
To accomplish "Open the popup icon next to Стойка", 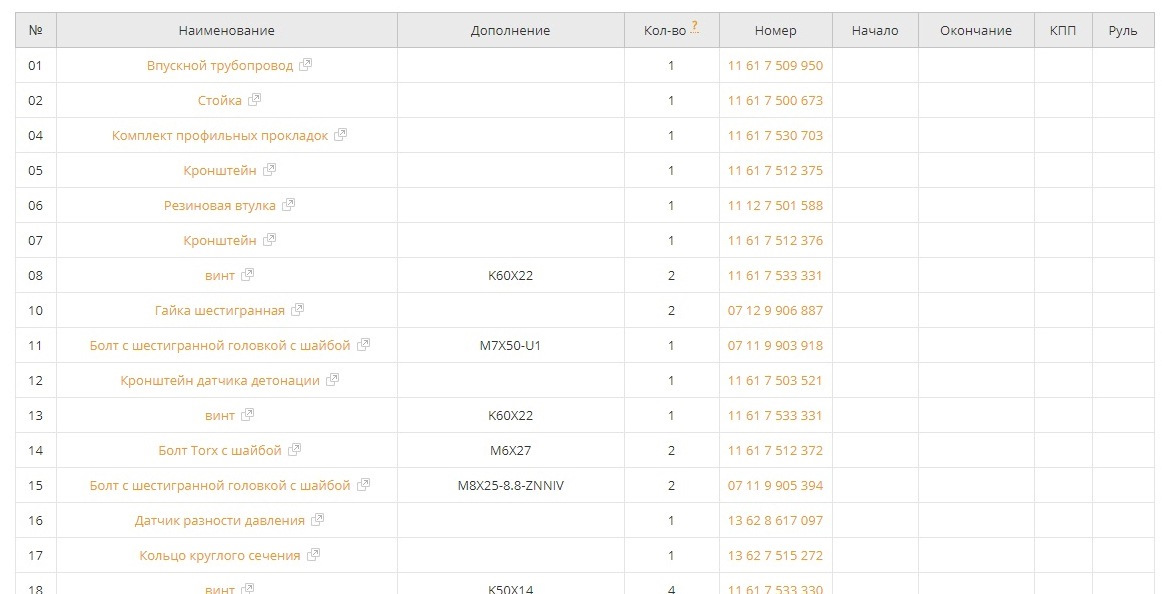I will click(x=255, y=100).
